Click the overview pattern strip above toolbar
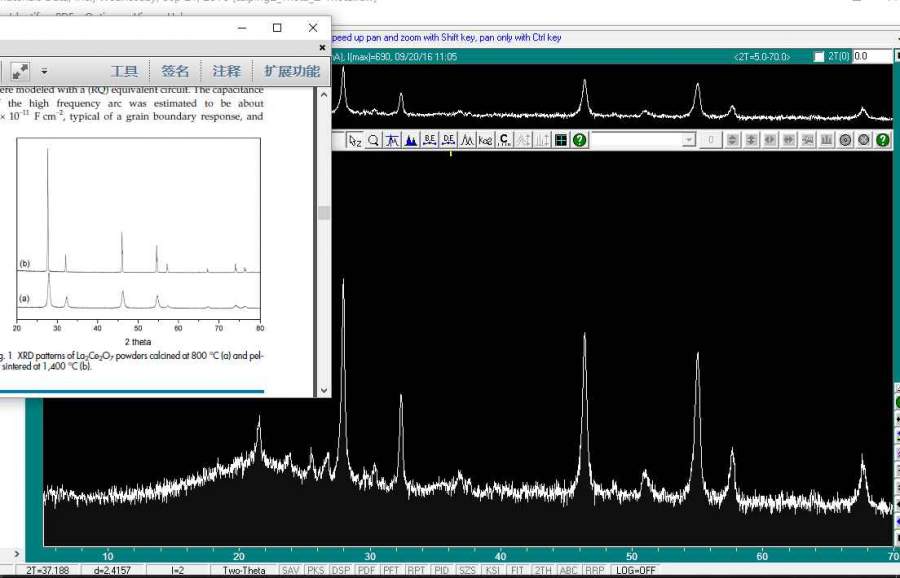Image resolution: width=900 pixels, height=578 pixels. 611,95
